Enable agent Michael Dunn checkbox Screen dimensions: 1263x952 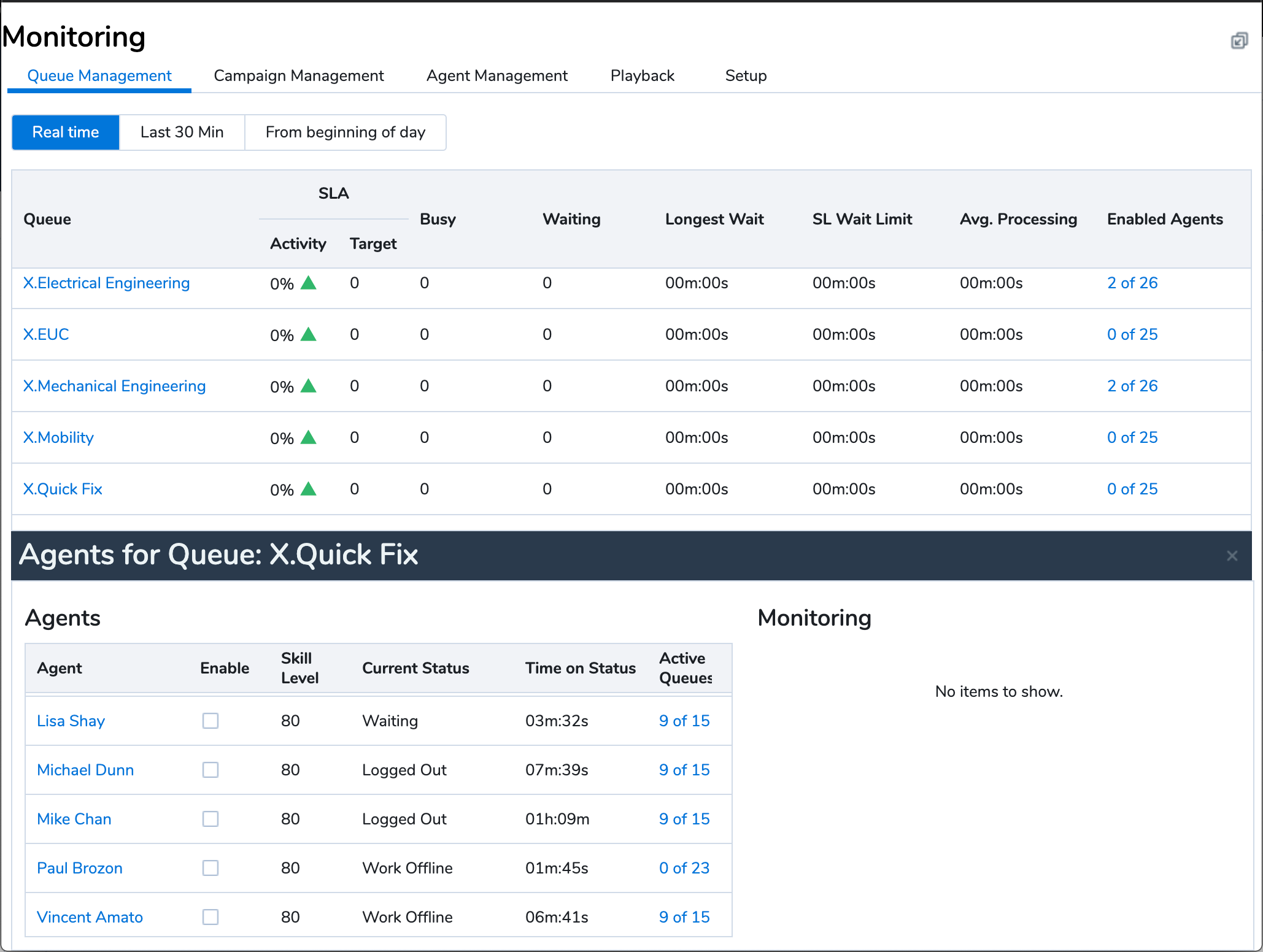pos(210,770)
